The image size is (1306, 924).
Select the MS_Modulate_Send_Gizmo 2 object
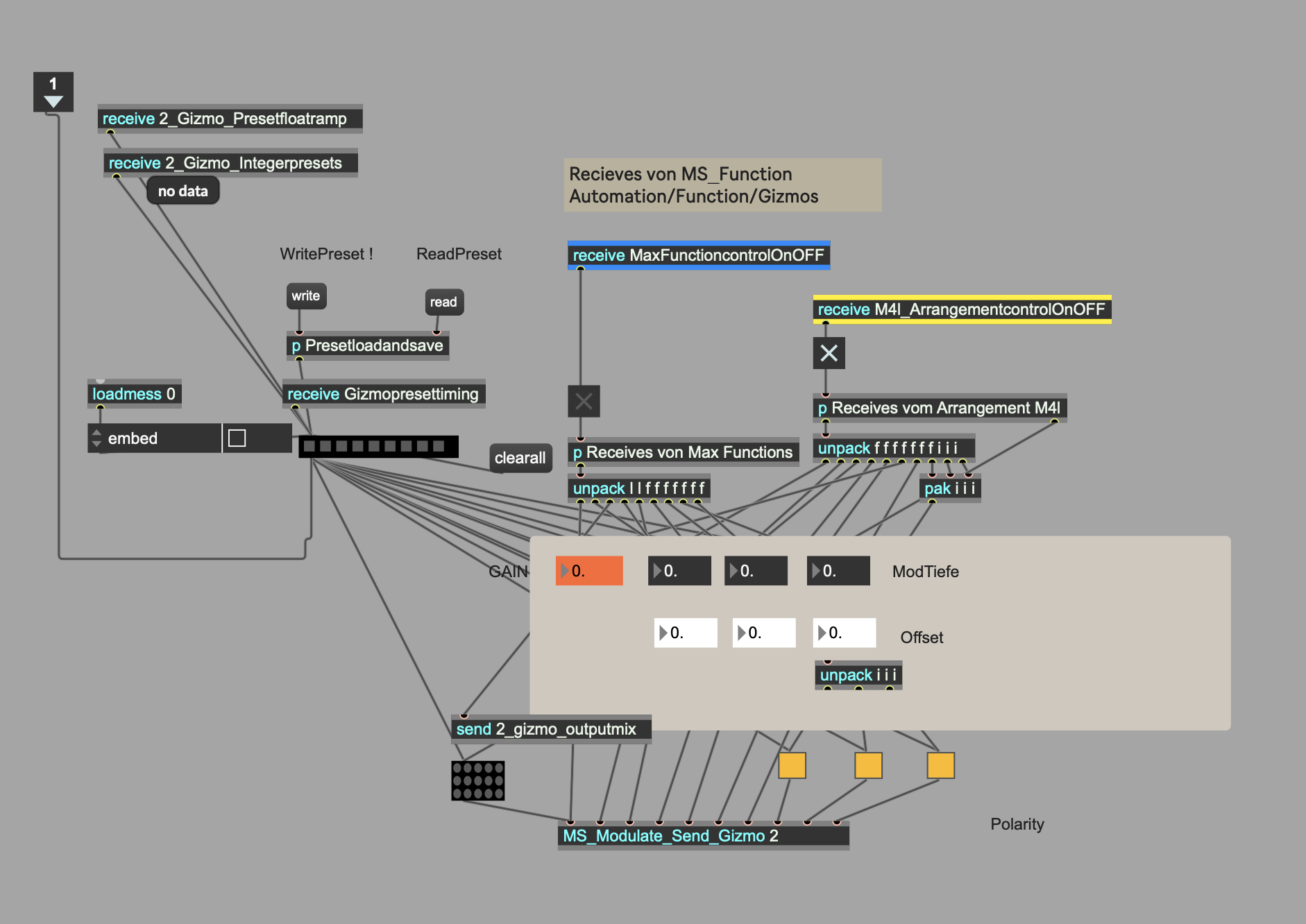(x=704, y=836)
